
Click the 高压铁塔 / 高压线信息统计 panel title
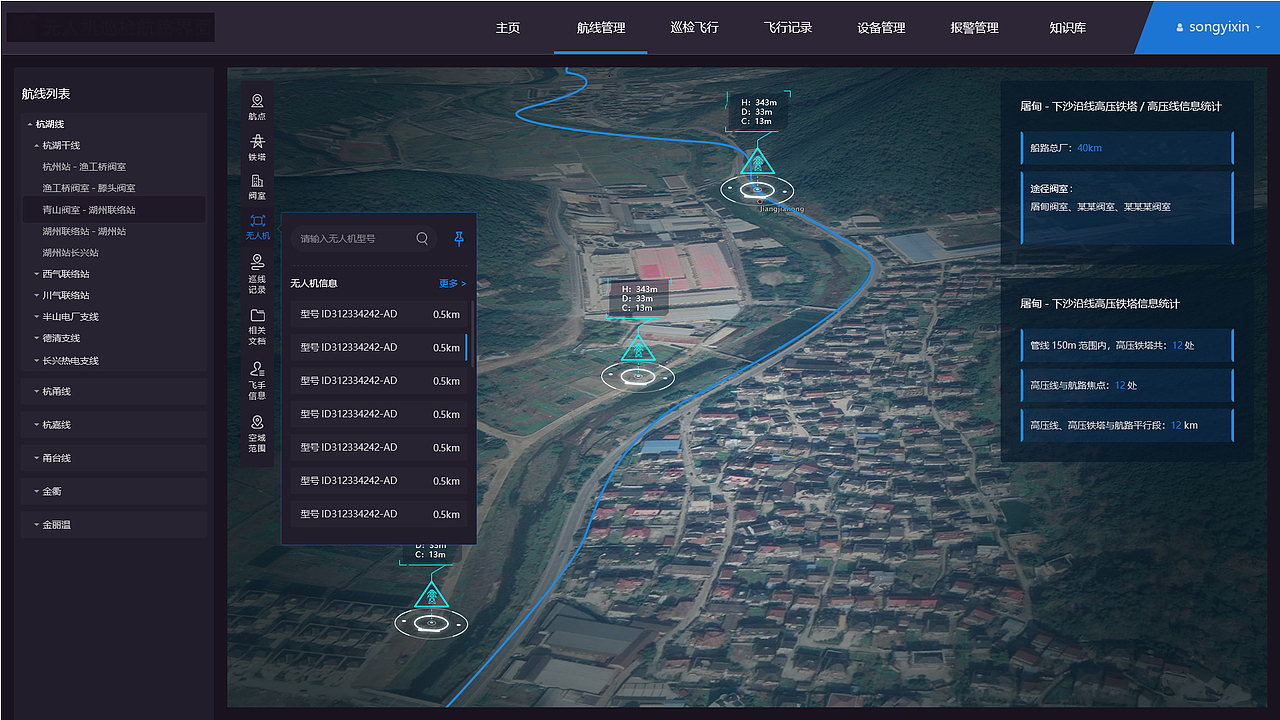click(x=1120, y=106)
